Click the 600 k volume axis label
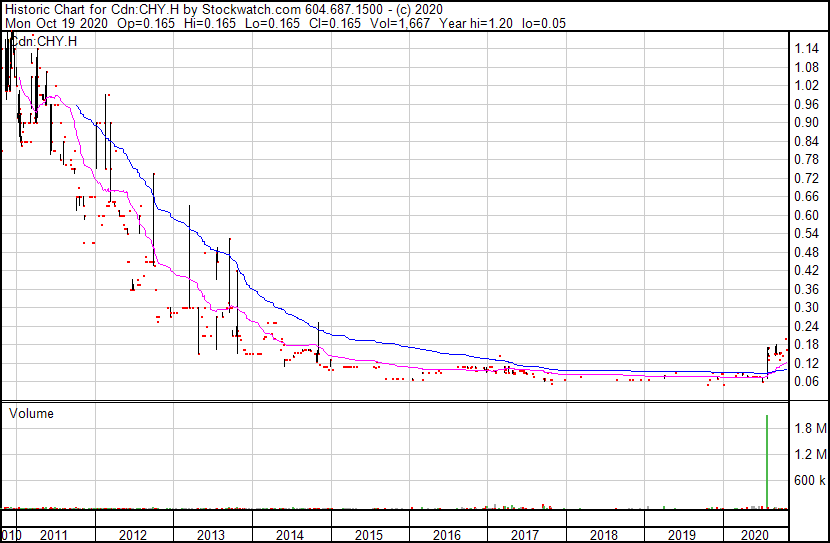 (x=809, y=481)
